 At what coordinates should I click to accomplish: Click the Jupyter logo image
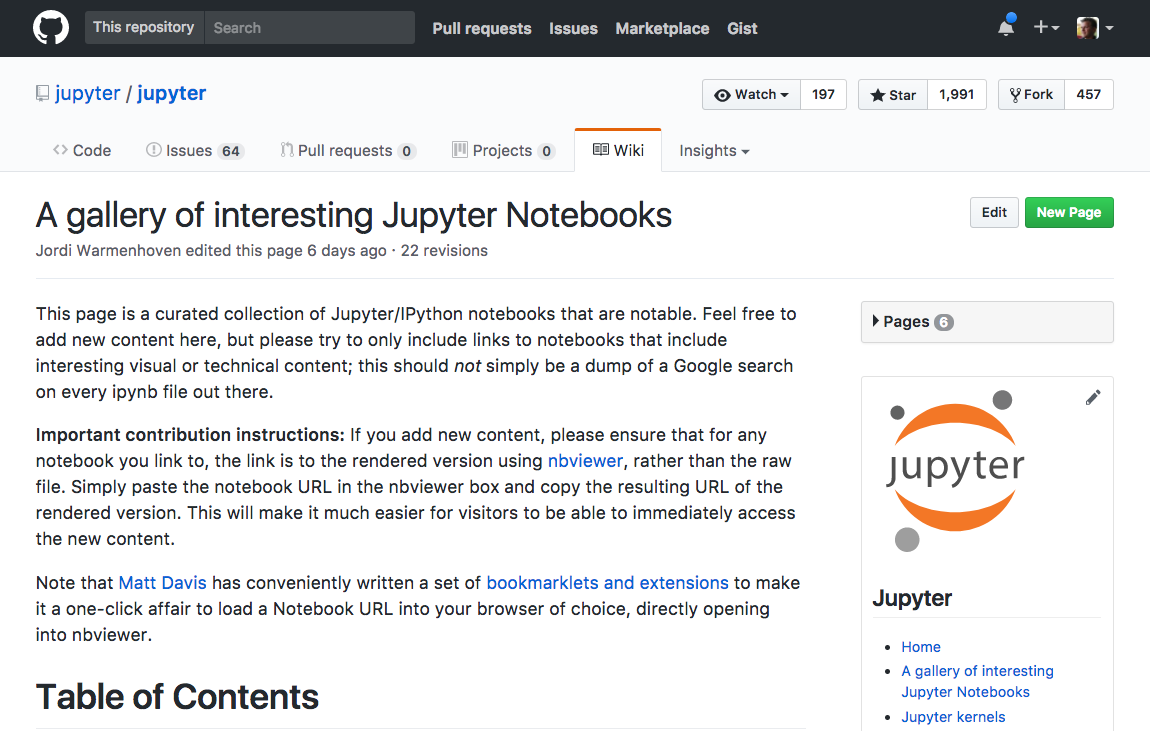click(x=953, y=469)
